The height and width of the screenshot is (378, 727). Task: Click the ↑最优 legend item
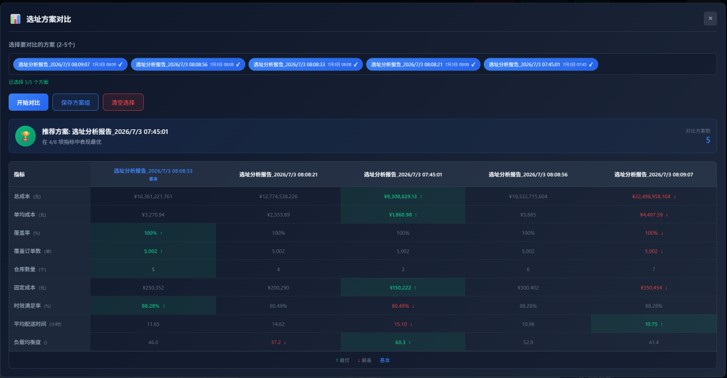click(343, 360)
